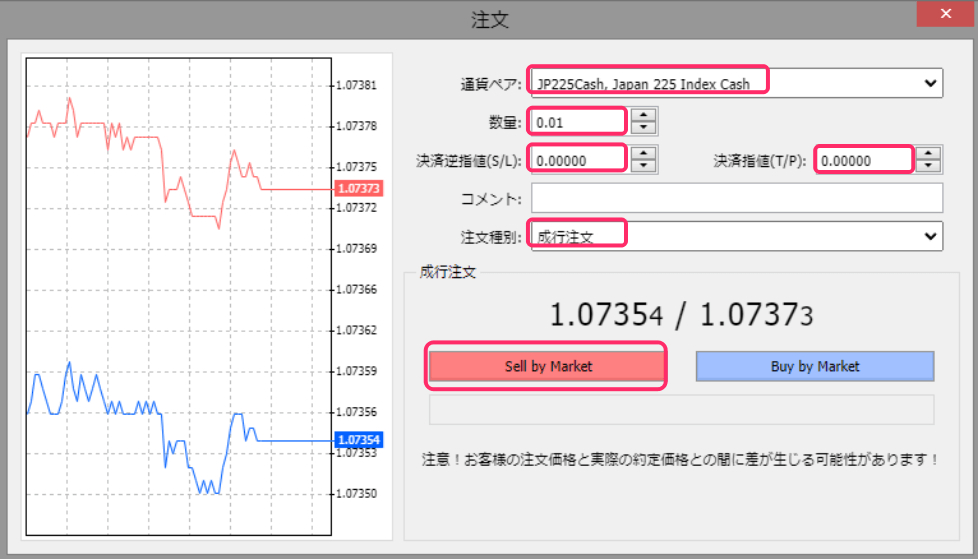The height and width of the screenshot is (560, 978).
Task: Focus the 数量 volume input field
Action: click(578, 122)
